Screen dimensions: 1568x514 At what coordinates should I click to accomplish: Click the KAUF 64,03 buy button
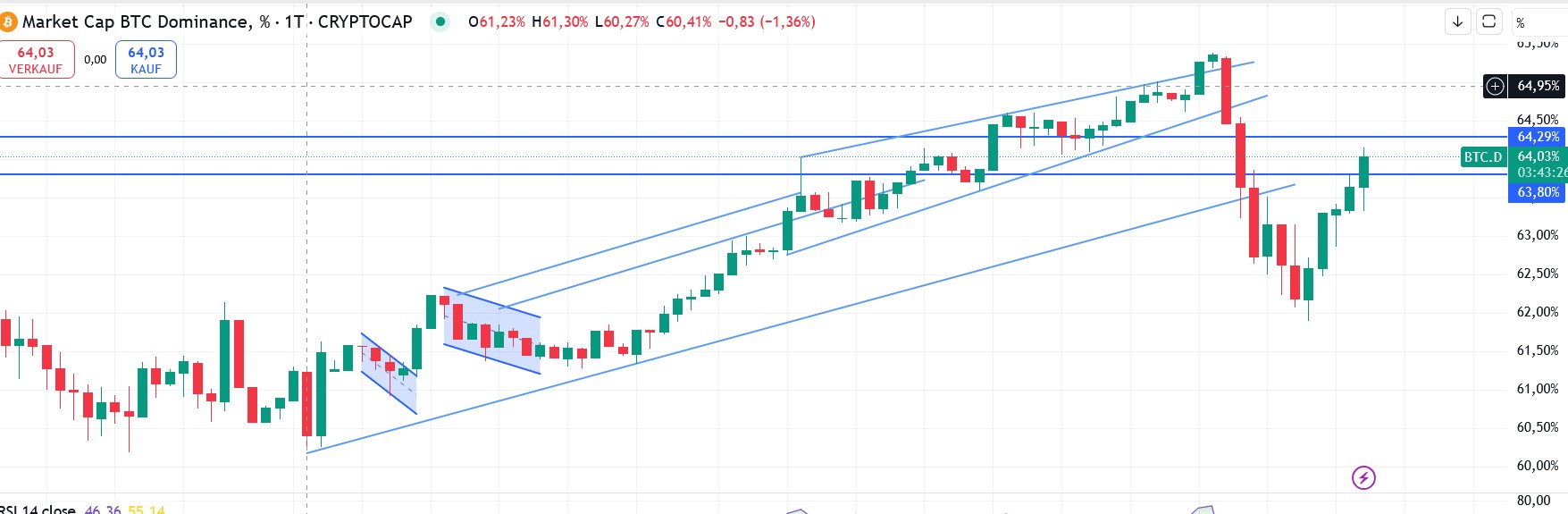pyautogui.click(x=146, y=60)
